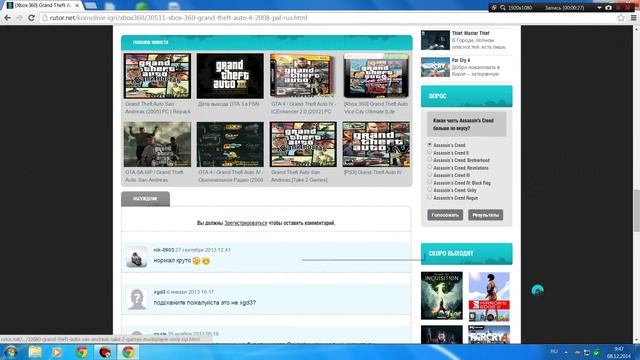The image size is (640, 360).
Task: Open the Grand Theft Auto III thumbnail
Action: click(x=230, y=76)
